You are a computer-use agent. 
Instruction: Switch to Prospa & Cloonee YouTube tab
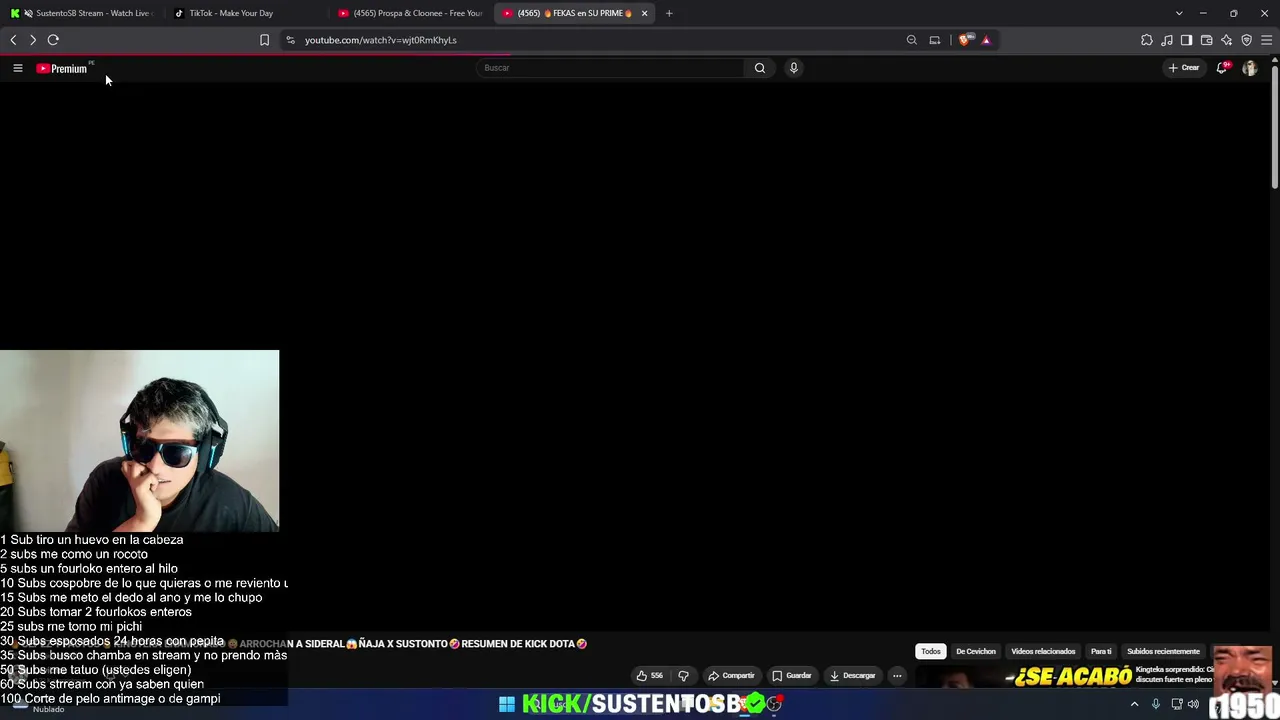click(x=410, y=13)
